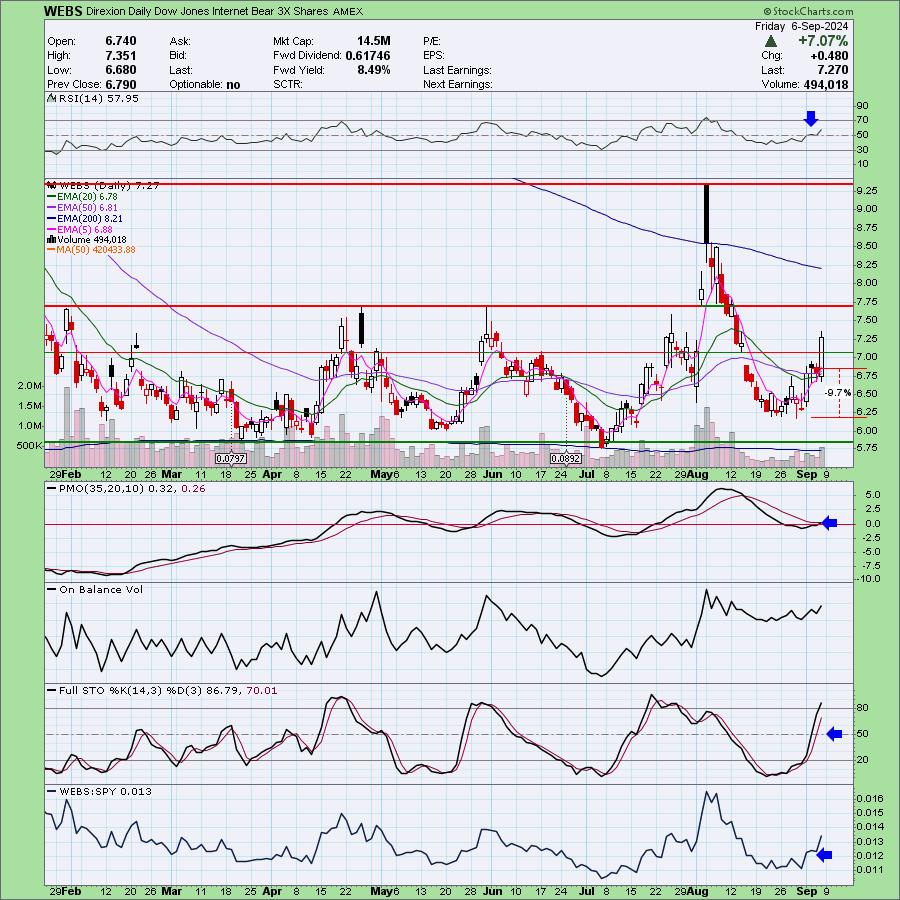This screenshot has height=900, width=900.
Task: Click the line icon beside RSI(14)
Action: coord(51,98)
